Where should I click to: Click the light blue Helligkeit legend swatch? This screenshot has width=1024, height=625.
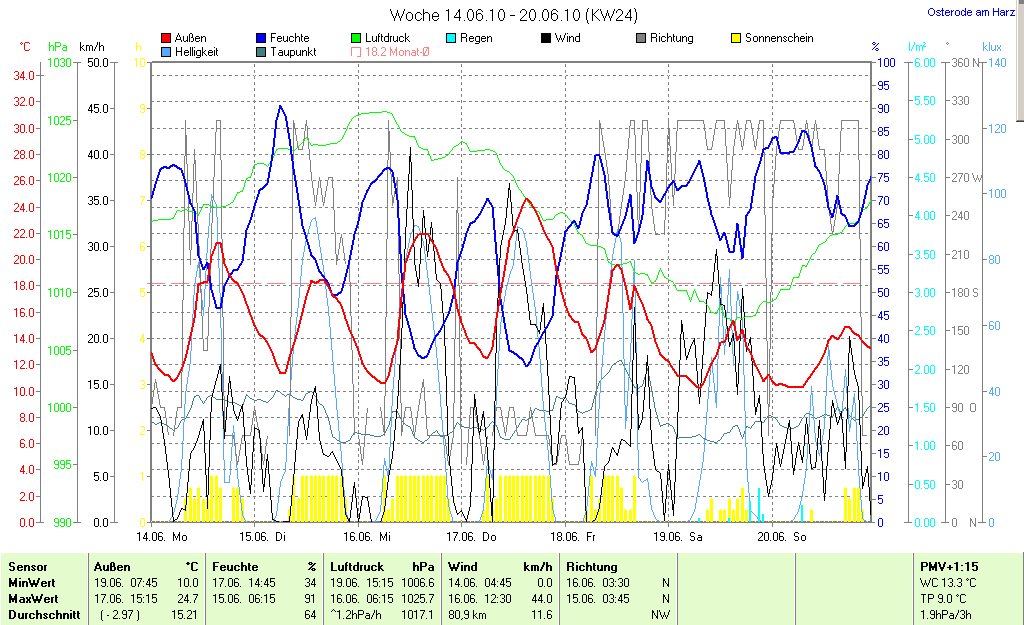coord(166,52)
